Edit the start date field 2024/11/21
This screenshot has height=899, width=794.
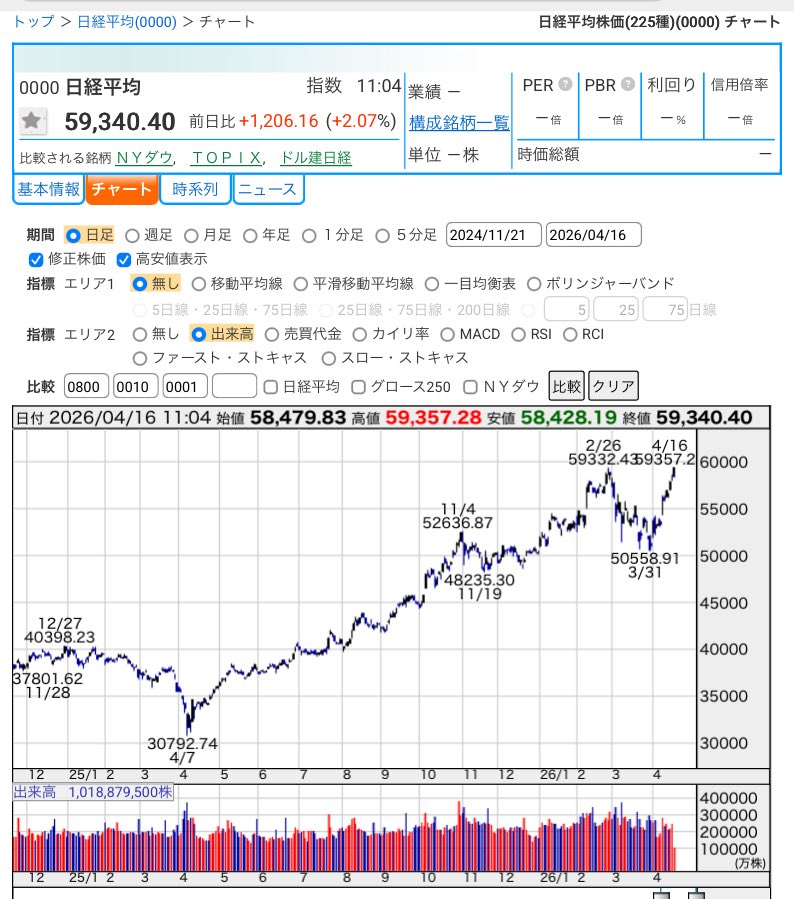pos(494,235)
